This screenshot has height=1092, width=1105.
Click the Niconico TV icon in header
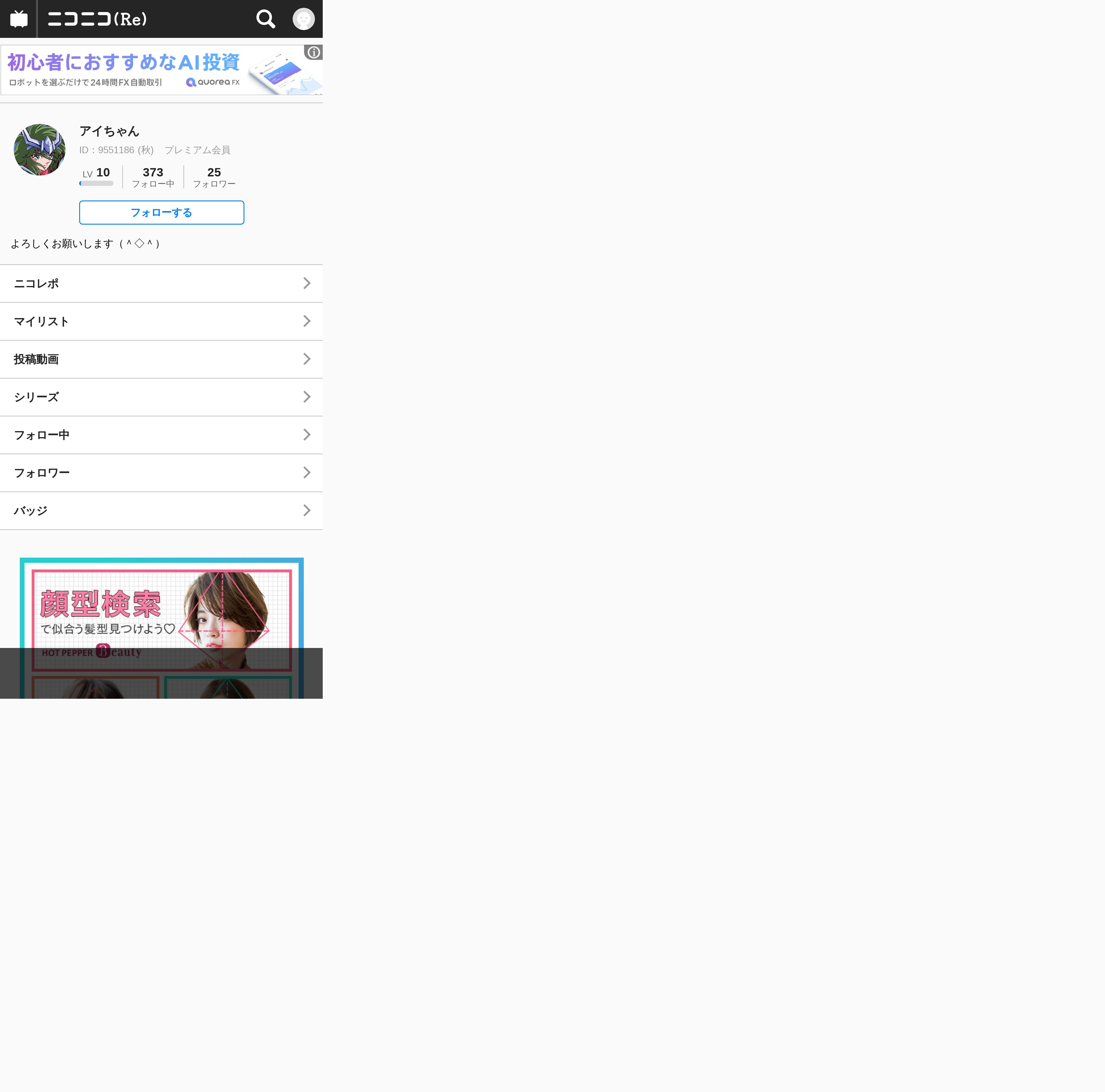tap(19, 19)
